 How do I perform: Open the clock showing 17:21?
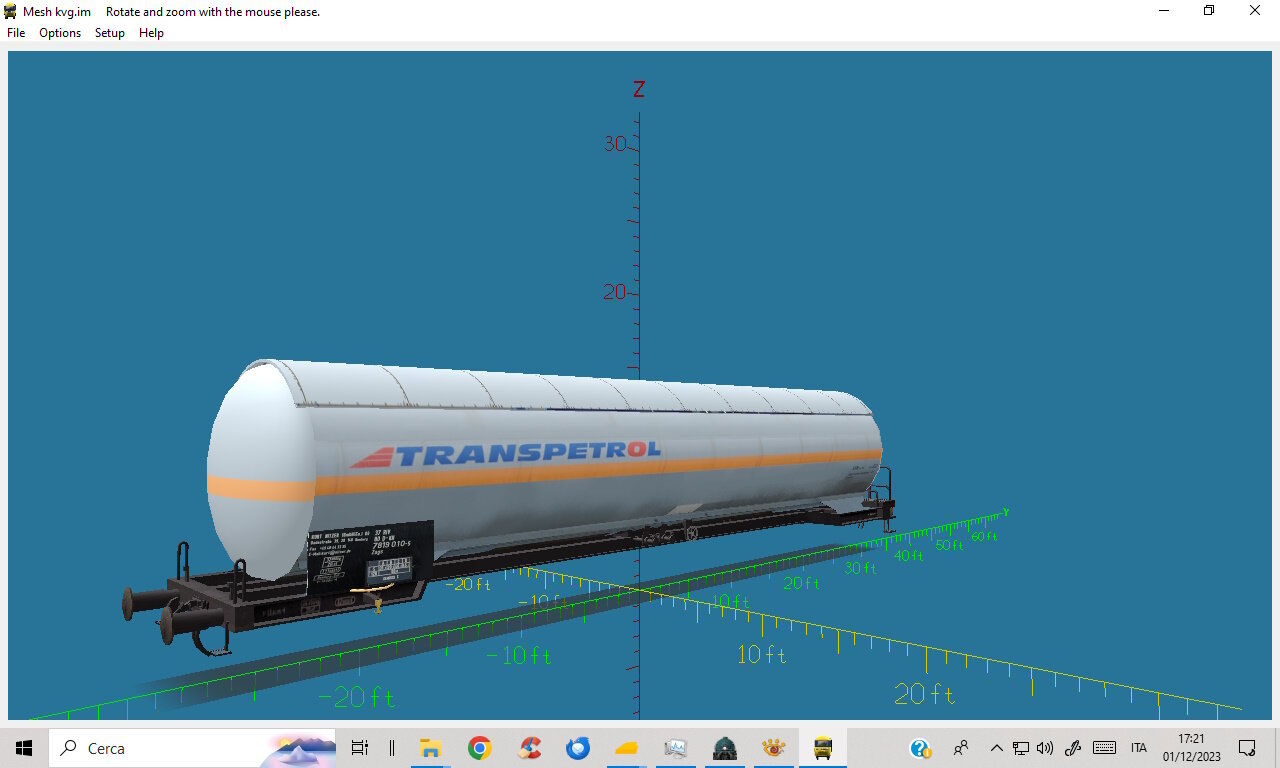(1191, 748)
